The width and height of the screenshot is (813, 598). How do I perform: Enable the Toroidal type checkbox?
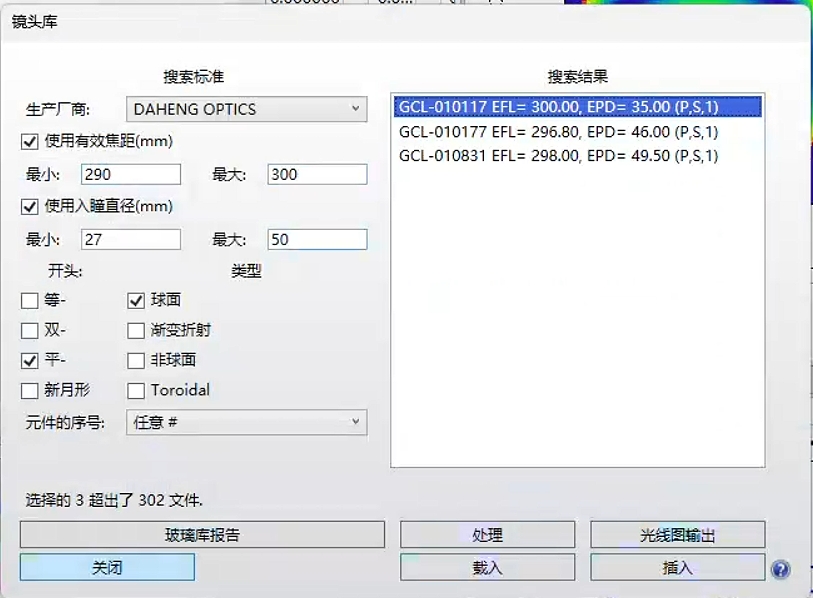(136, 390)
